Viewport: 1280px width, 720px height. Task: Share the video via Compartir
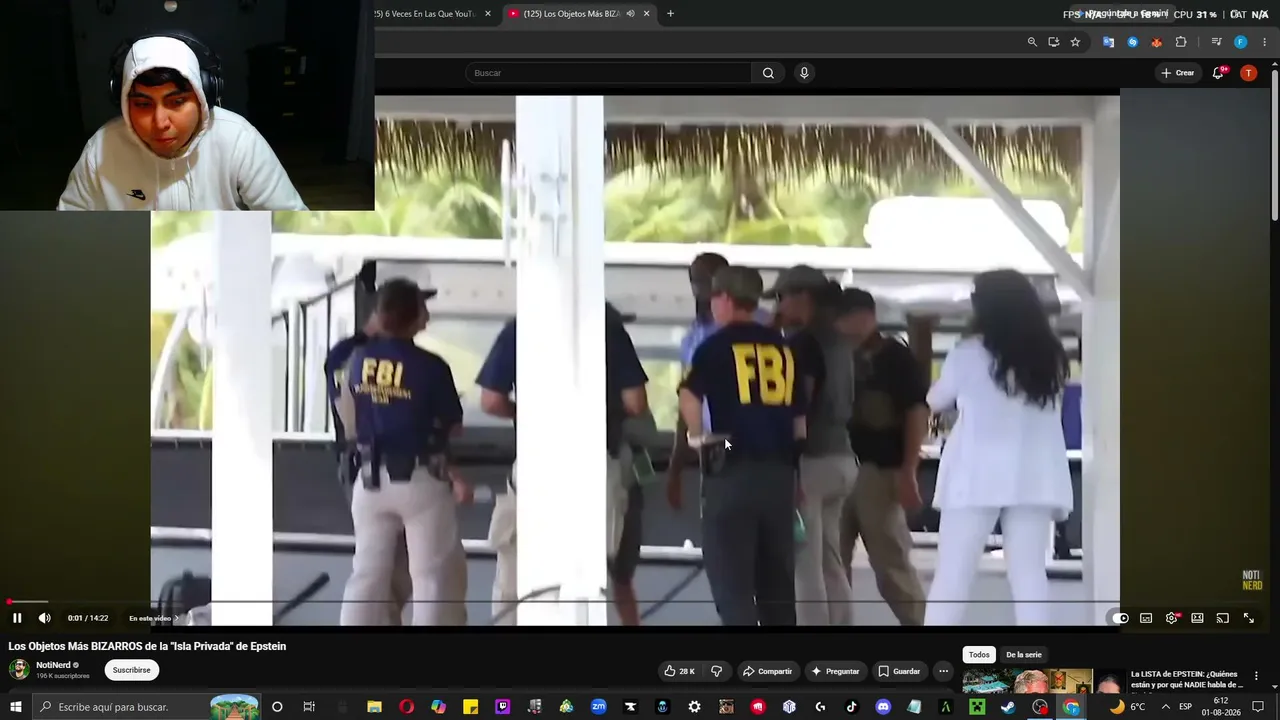tap(766, 671)
